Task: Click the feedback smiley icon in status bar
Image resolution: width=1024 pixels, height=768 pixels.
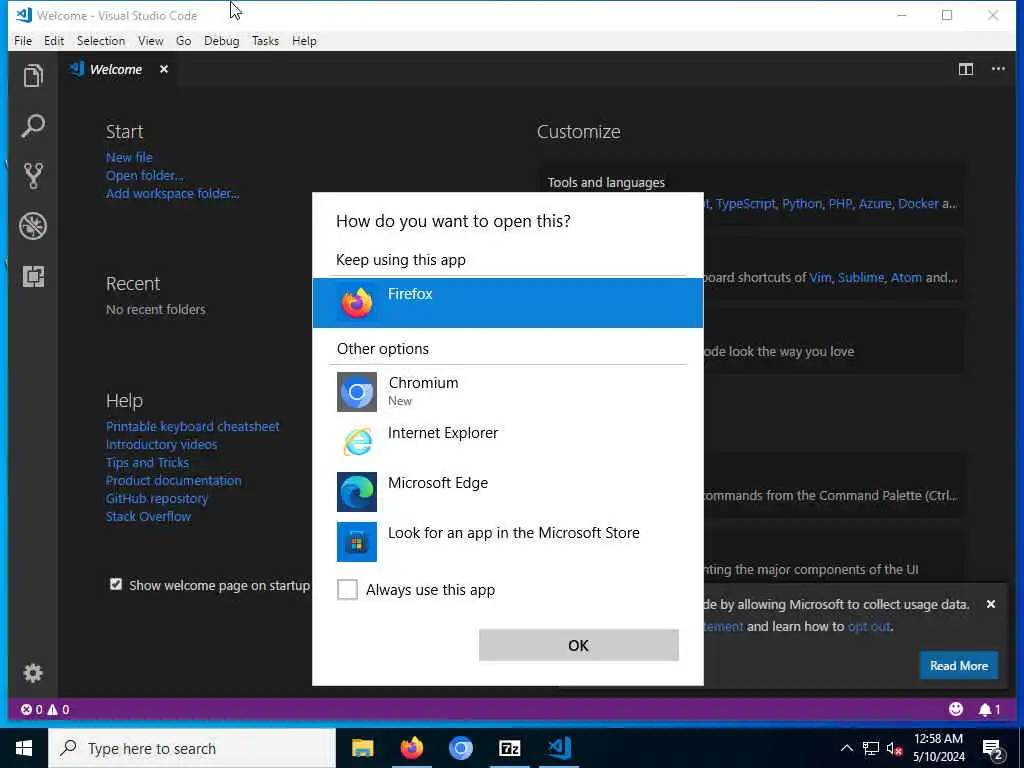Action: click(x=955, y=709)
